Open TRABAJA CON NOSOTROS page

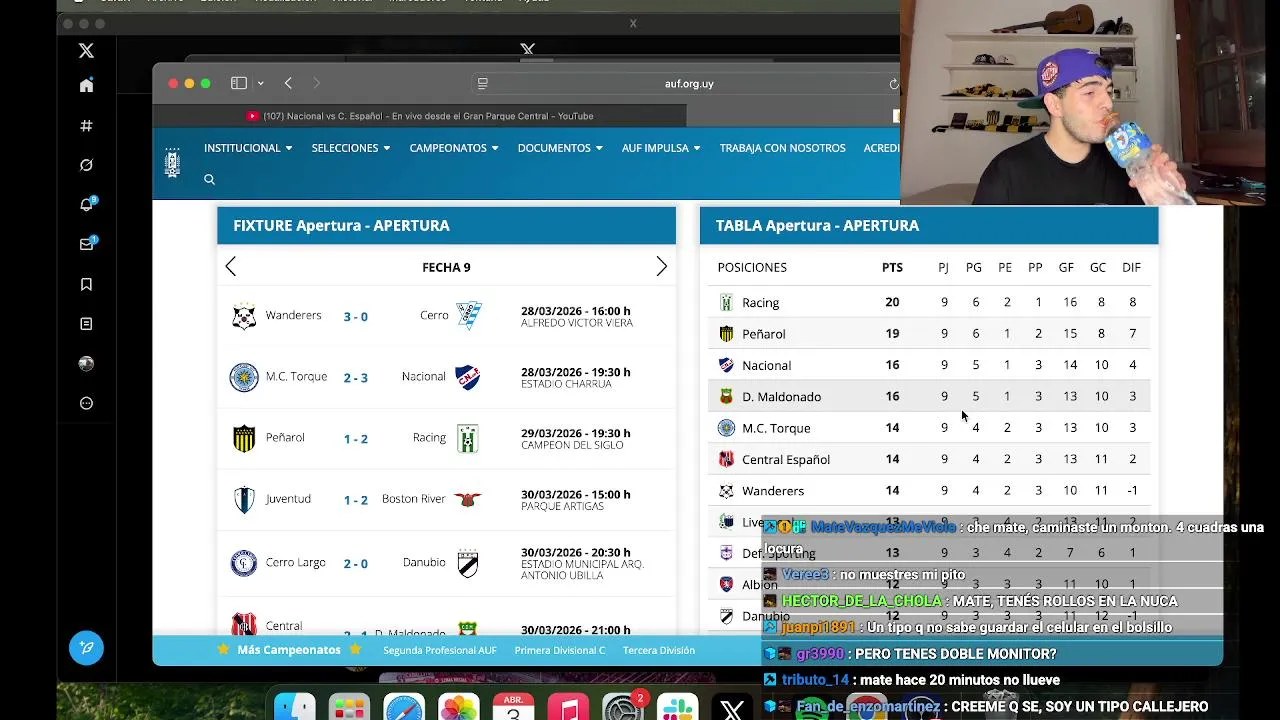[782, 148]
